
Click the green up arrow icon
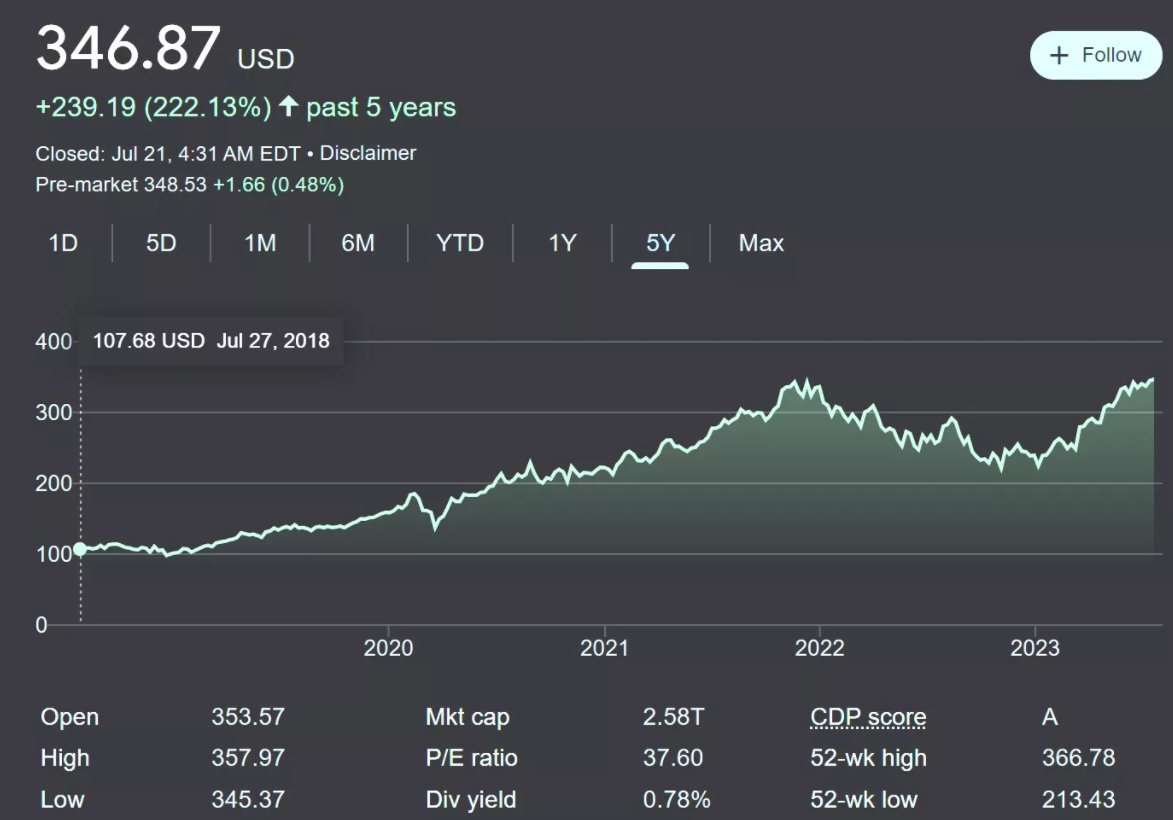point(288,107)
